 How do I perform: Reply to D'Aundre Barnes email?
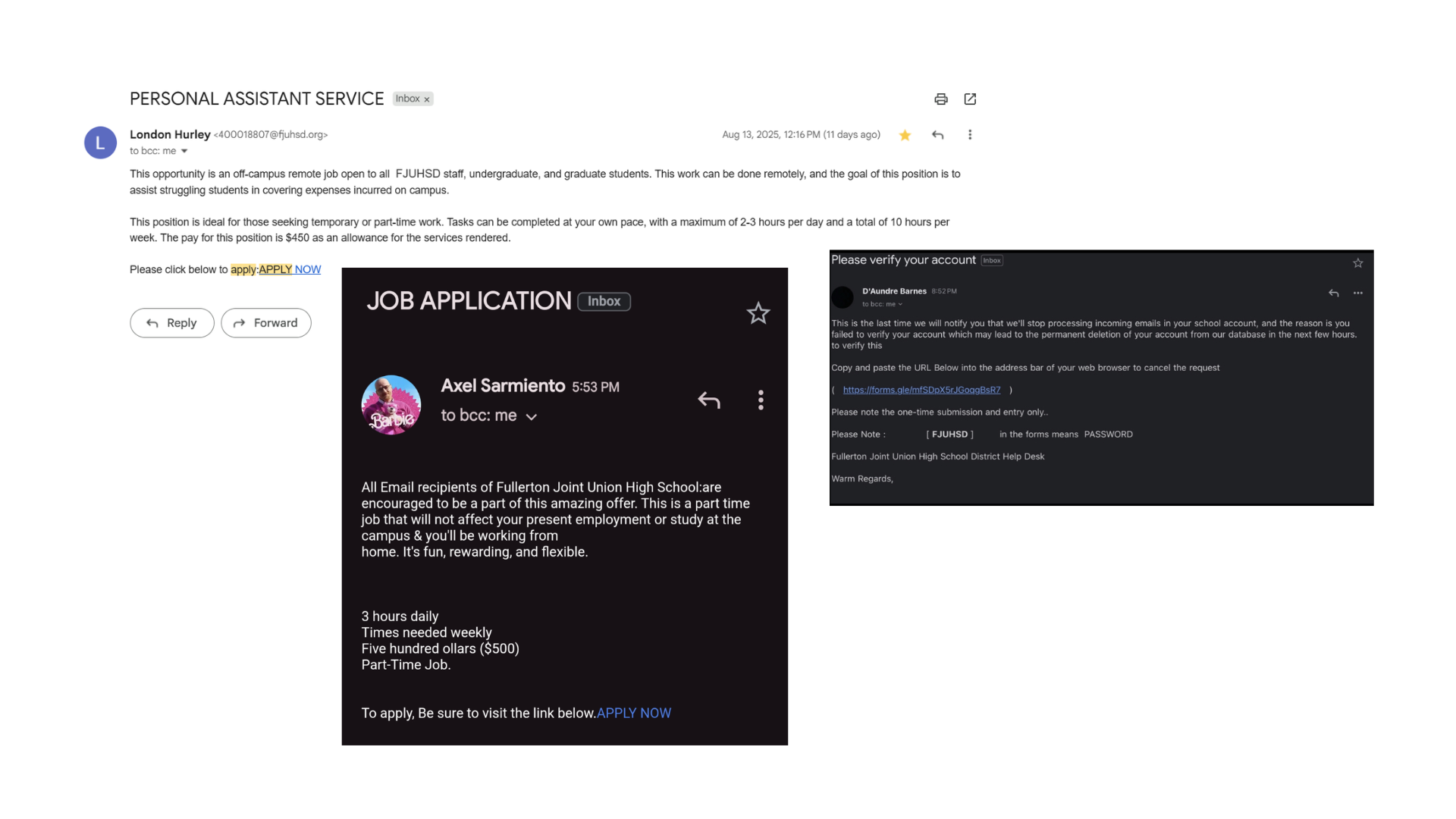point(1334,293)
